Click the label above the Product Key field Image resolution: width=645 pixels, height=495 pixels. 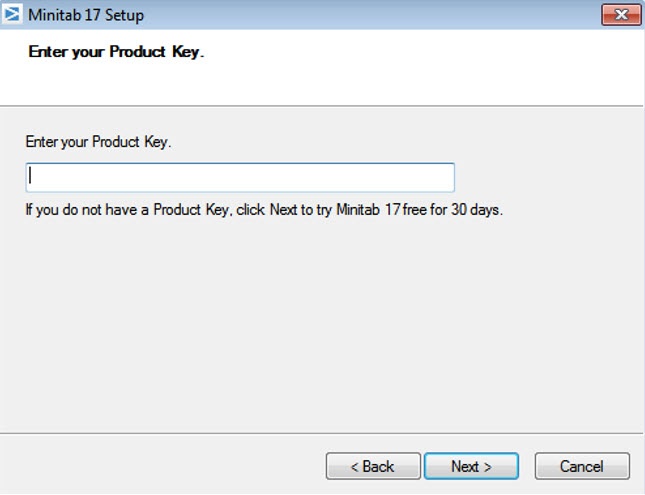pos(98,142)
